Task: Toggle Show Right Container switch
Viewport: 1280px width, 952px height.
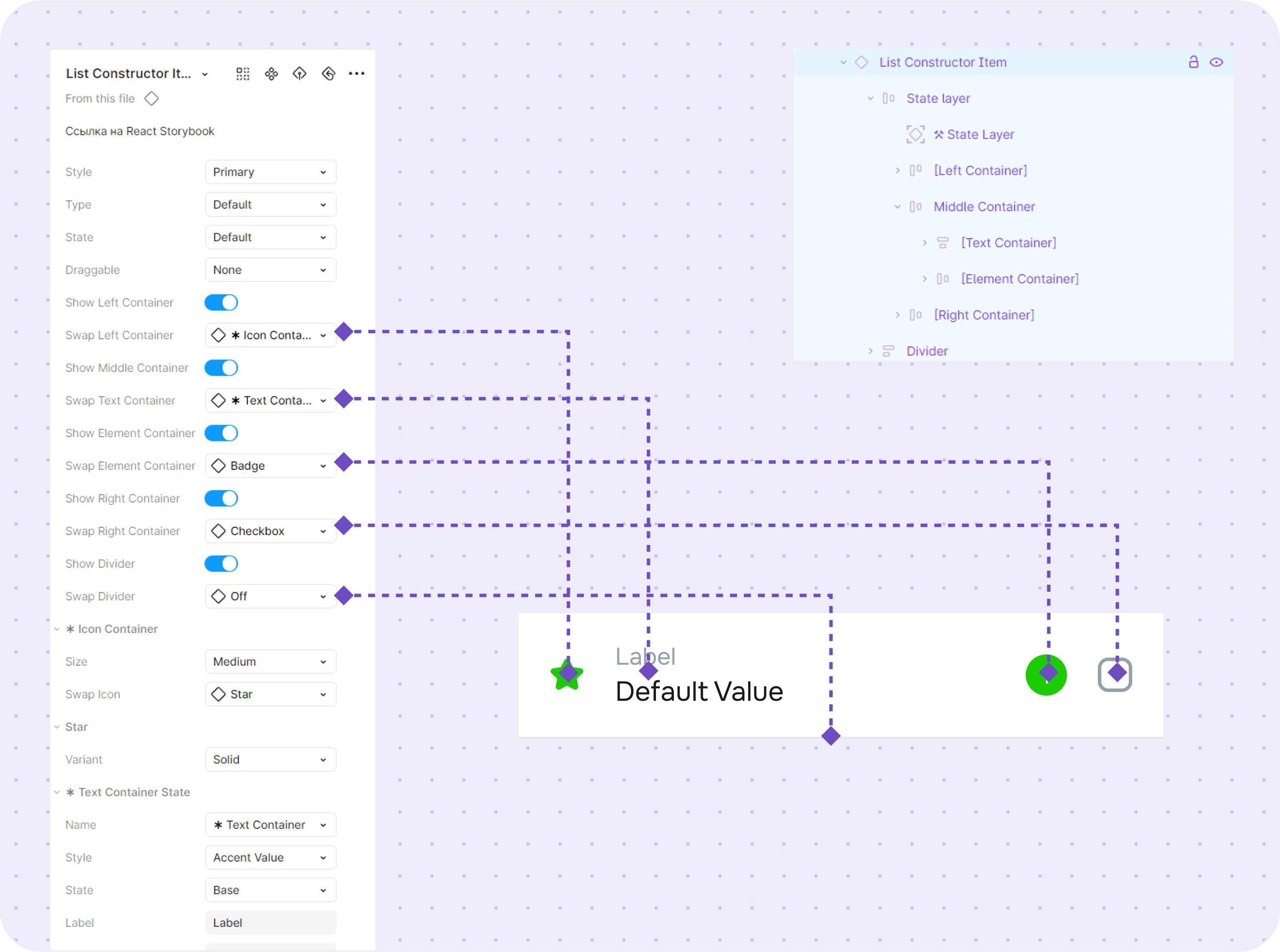Action: coord(221,499)
